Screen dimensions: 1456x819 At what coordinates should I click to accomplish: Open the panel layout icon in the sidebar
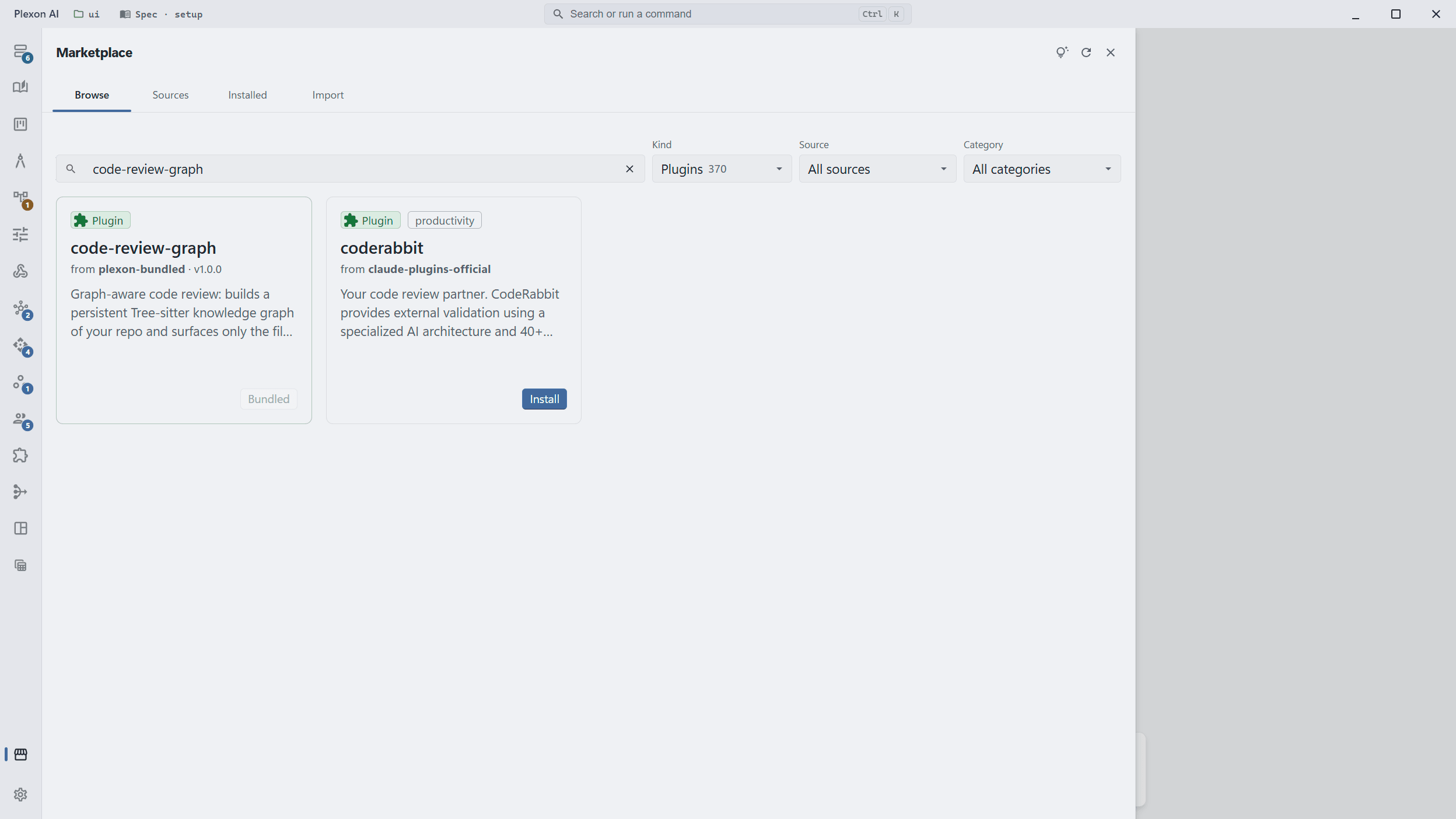[x=20, y=528]
